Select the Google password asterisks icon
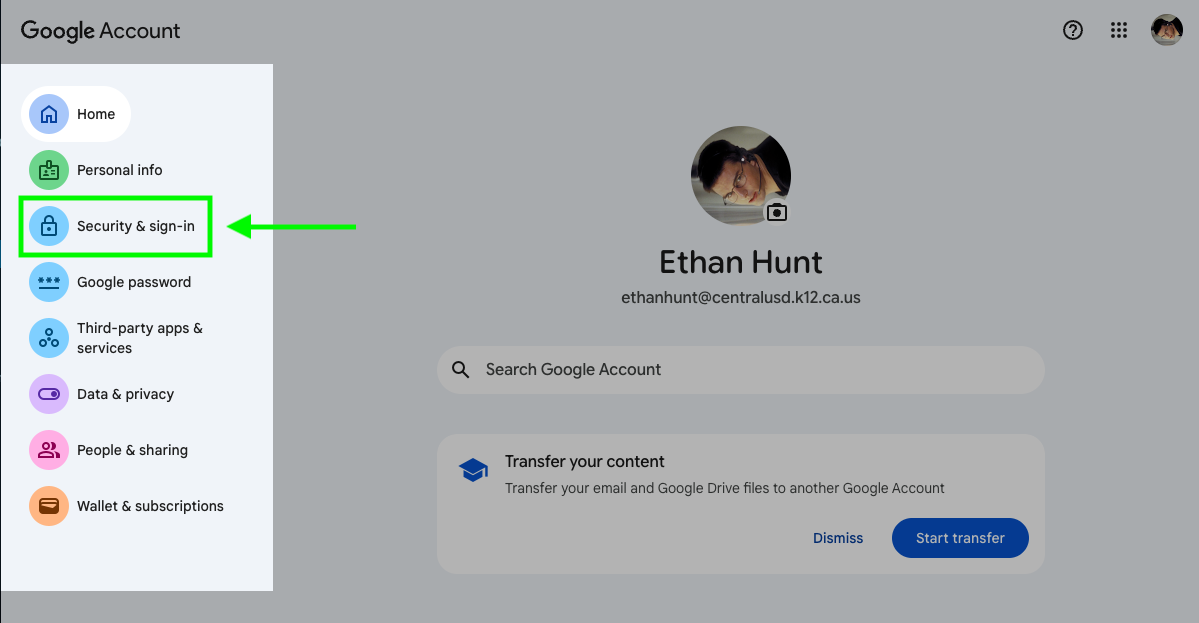1199x623 pixels. (49, 281)
